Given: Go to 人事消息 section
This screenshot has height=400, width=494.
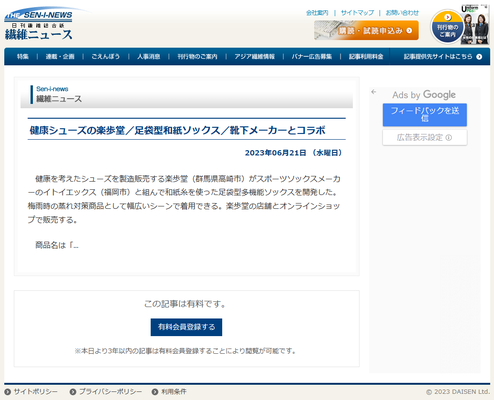Looking at the screenshot, I should point(149,57).
